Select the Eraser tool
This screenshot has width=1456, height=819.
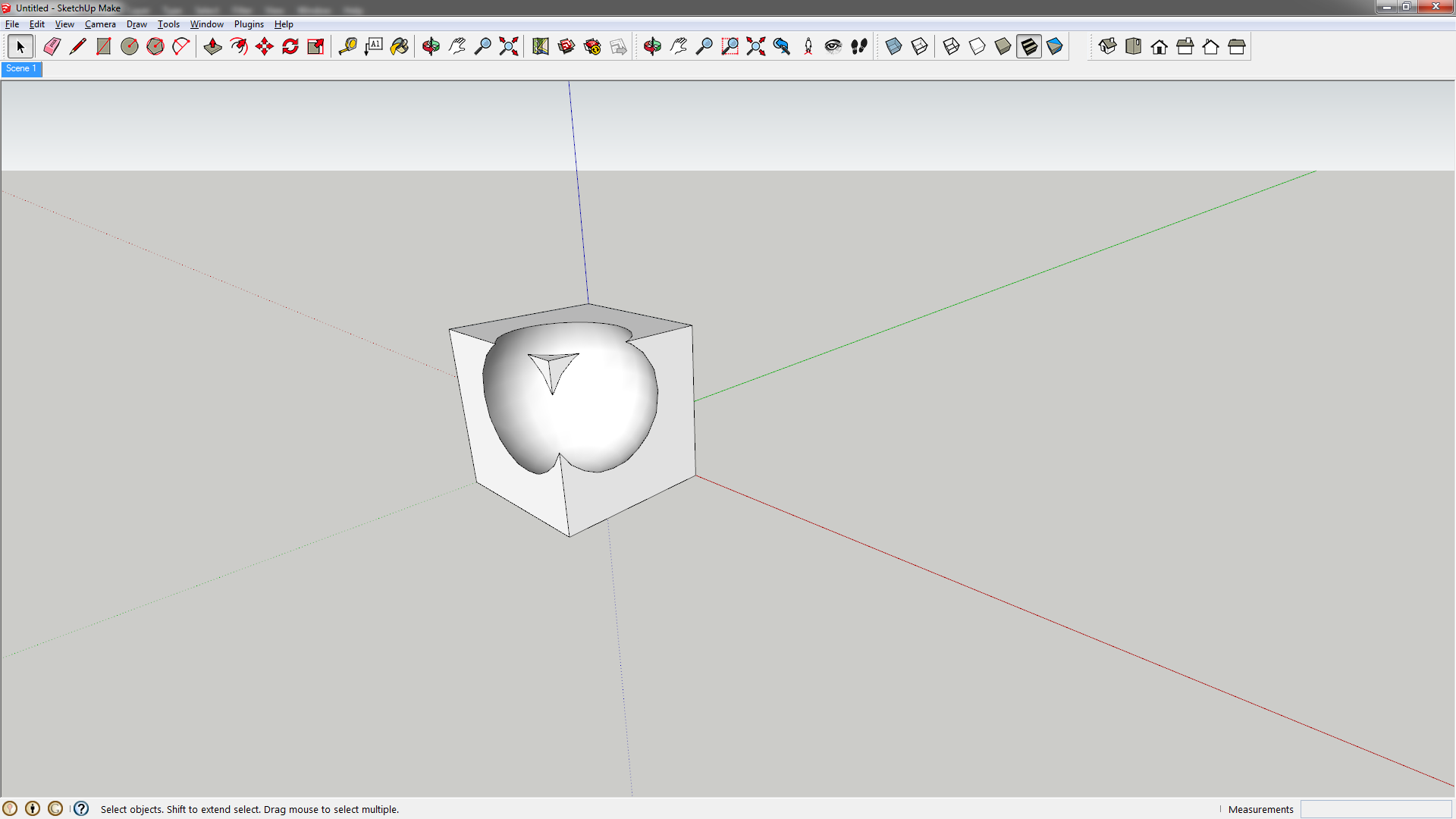52,46
